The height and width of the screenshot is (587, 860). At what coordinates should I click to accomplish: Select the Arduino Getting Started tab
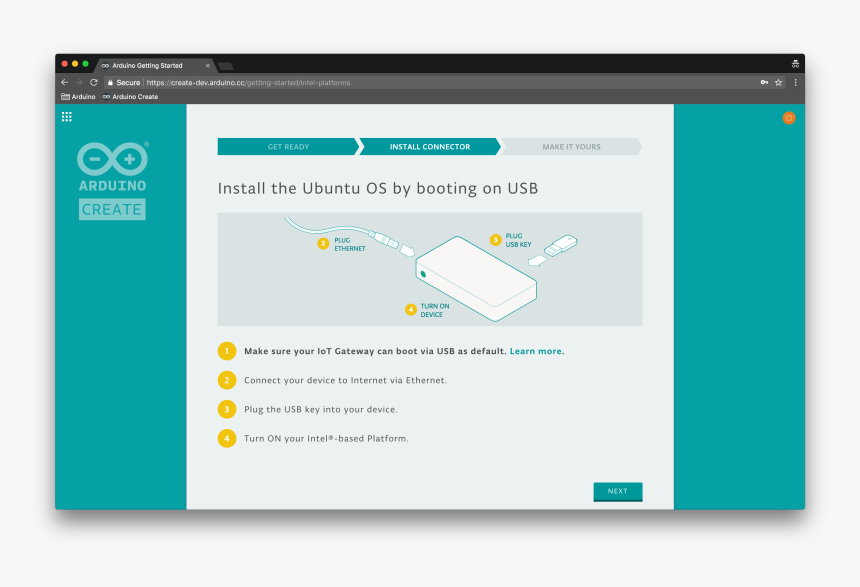tap(154, 65)
